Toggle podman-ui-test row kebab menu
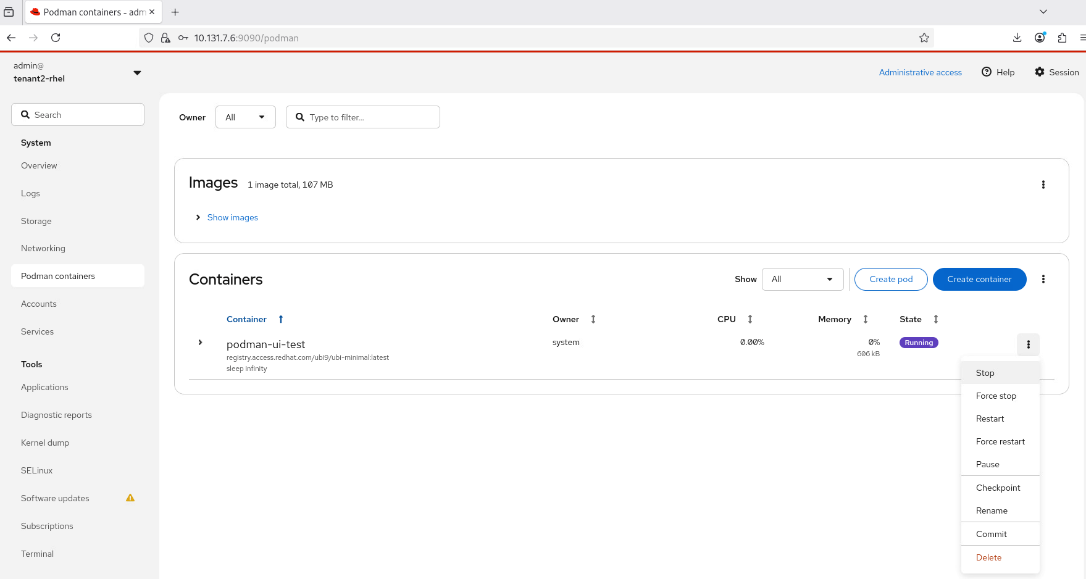The width and height of the screenshot is (1086, 579). coord(1029,344)
